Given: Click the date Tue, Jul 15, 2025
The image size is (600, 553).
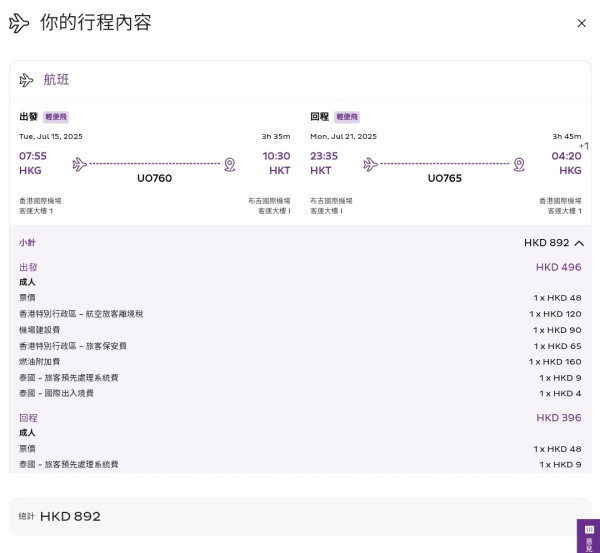Looking at the screenshot, I should (x=51, y=137).
